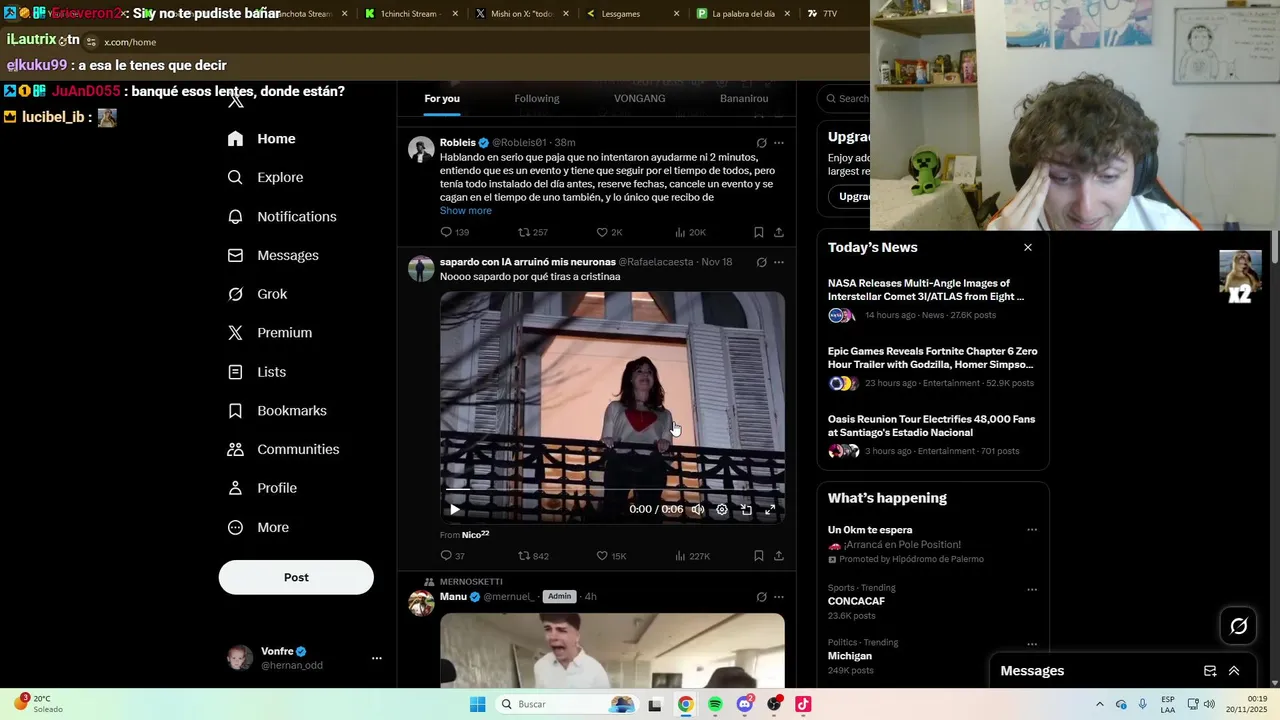Open options for Michigan trend
The height and width of the screenshot is (720, 1280).
[x=1032, y=644]
